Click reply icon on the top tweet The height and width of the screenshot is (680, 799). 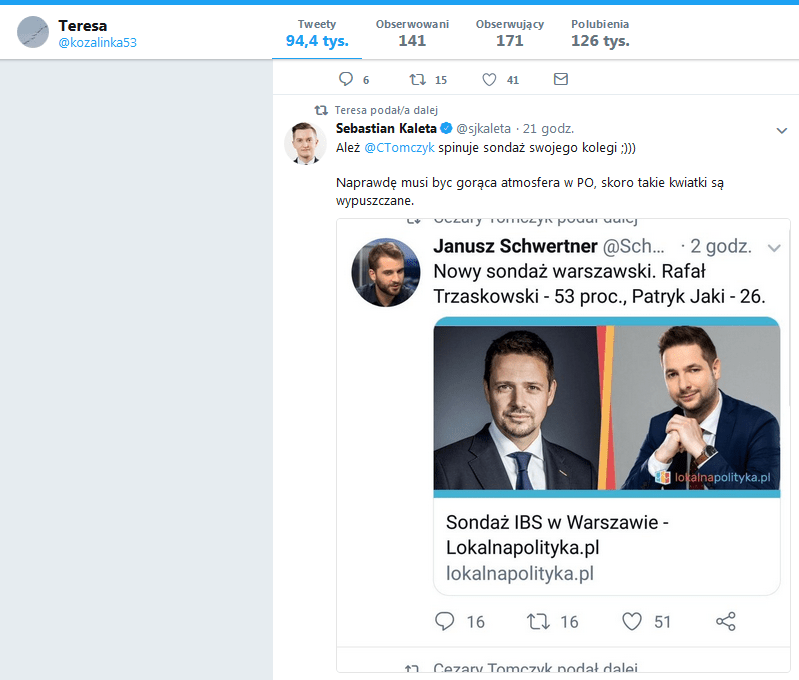click(347, 79)
